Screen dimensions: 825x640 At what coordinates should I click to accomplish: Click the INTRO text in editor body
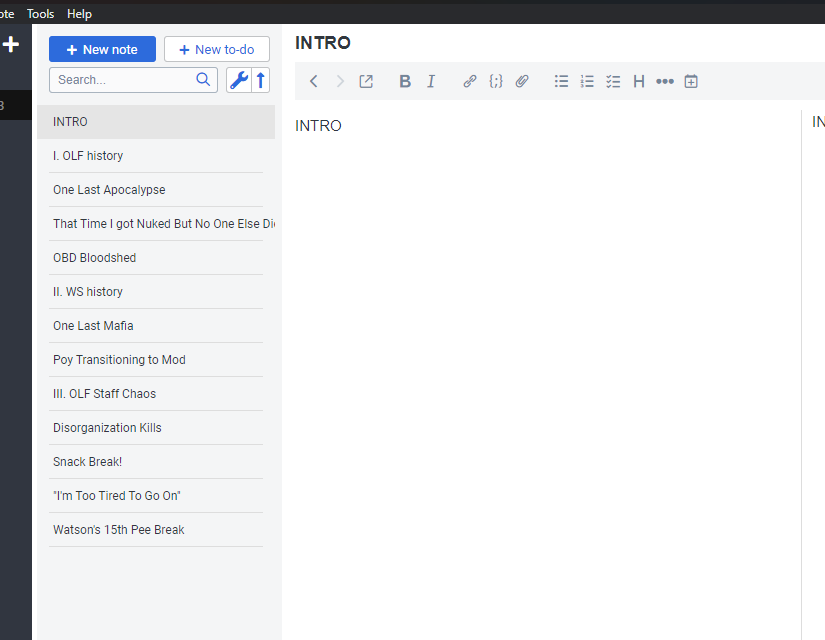pyautogui.click(x=318, y=126)
